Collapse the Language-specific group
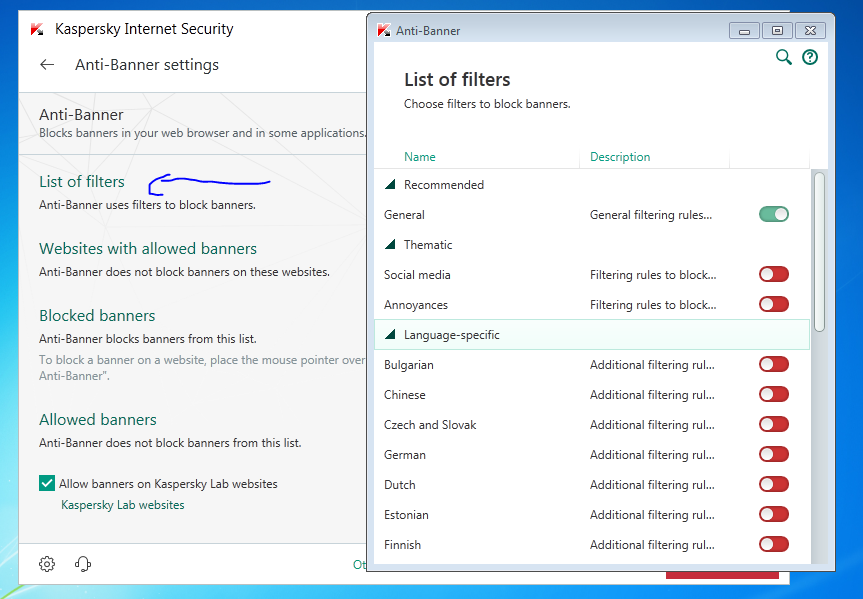Image resolution: width=863 pixels, height=599 pixels. (391, 335)
